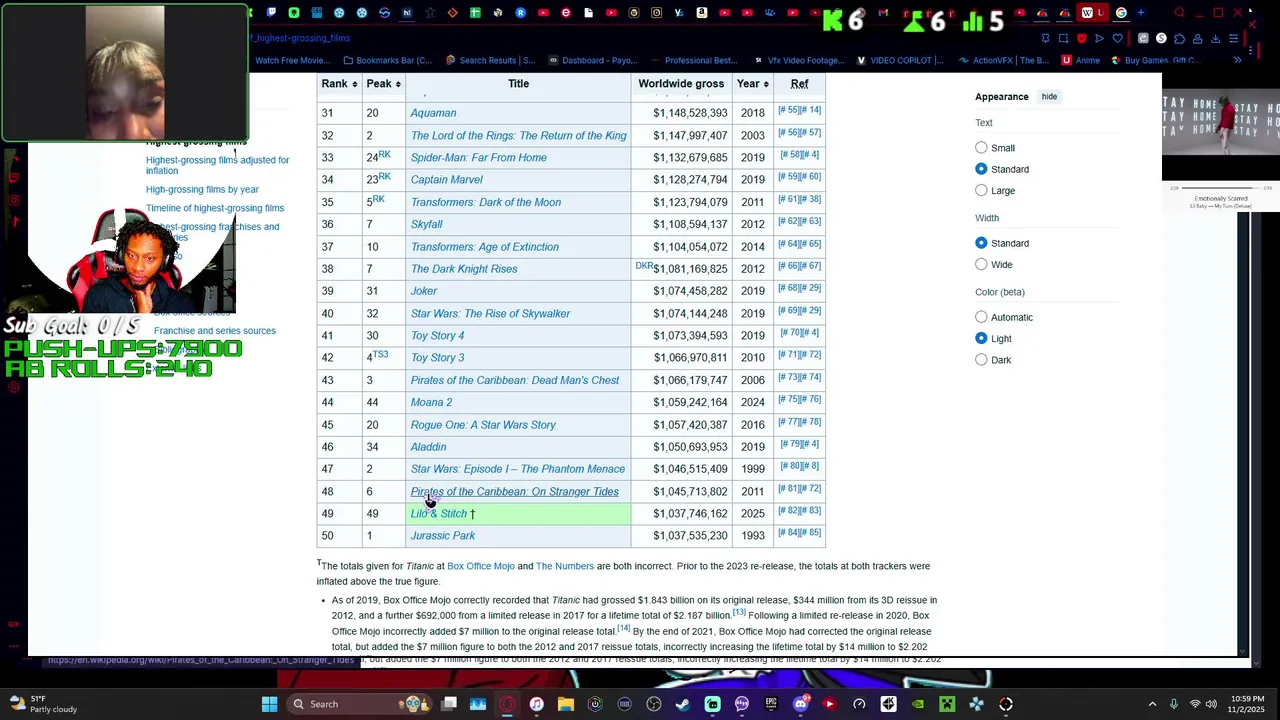Switch to the Google browser tab

1121,13
